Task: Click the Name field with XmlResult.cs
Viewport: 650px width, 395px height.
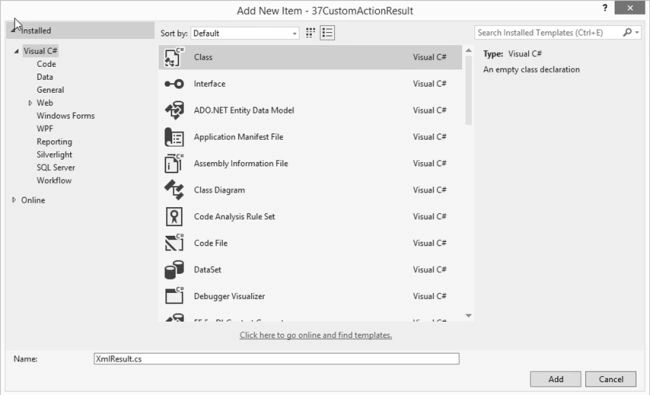Action: [x=276, y=359]
